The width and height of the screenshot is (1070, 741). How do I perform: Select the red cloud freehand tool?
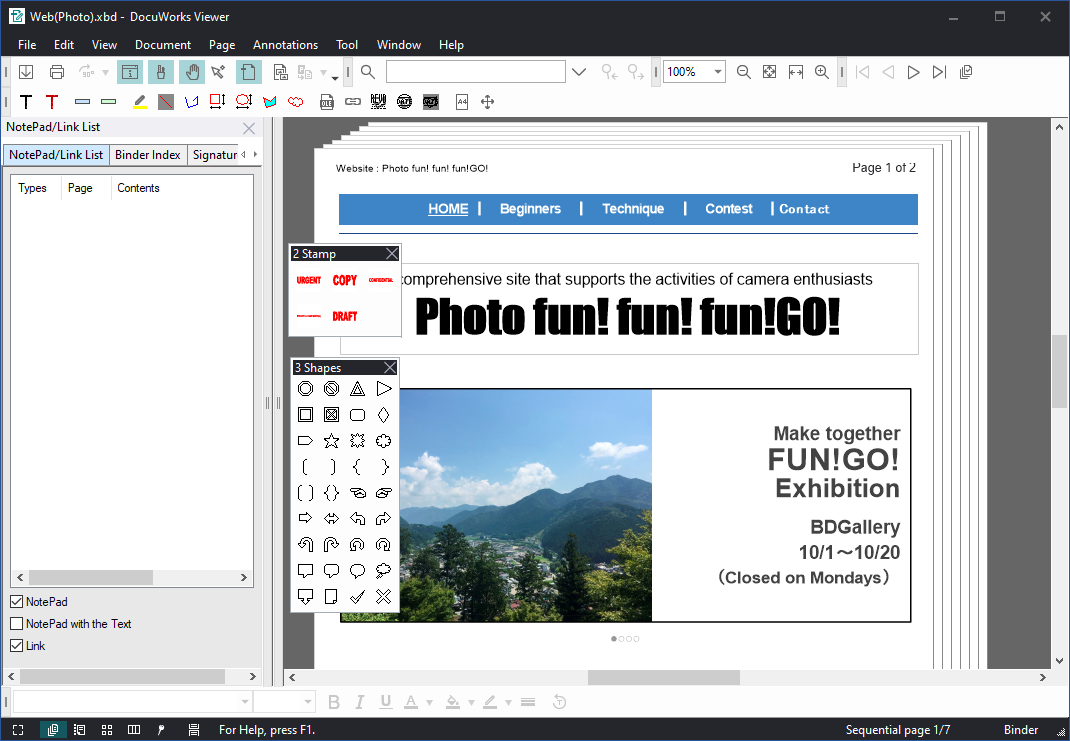point(295,102)
